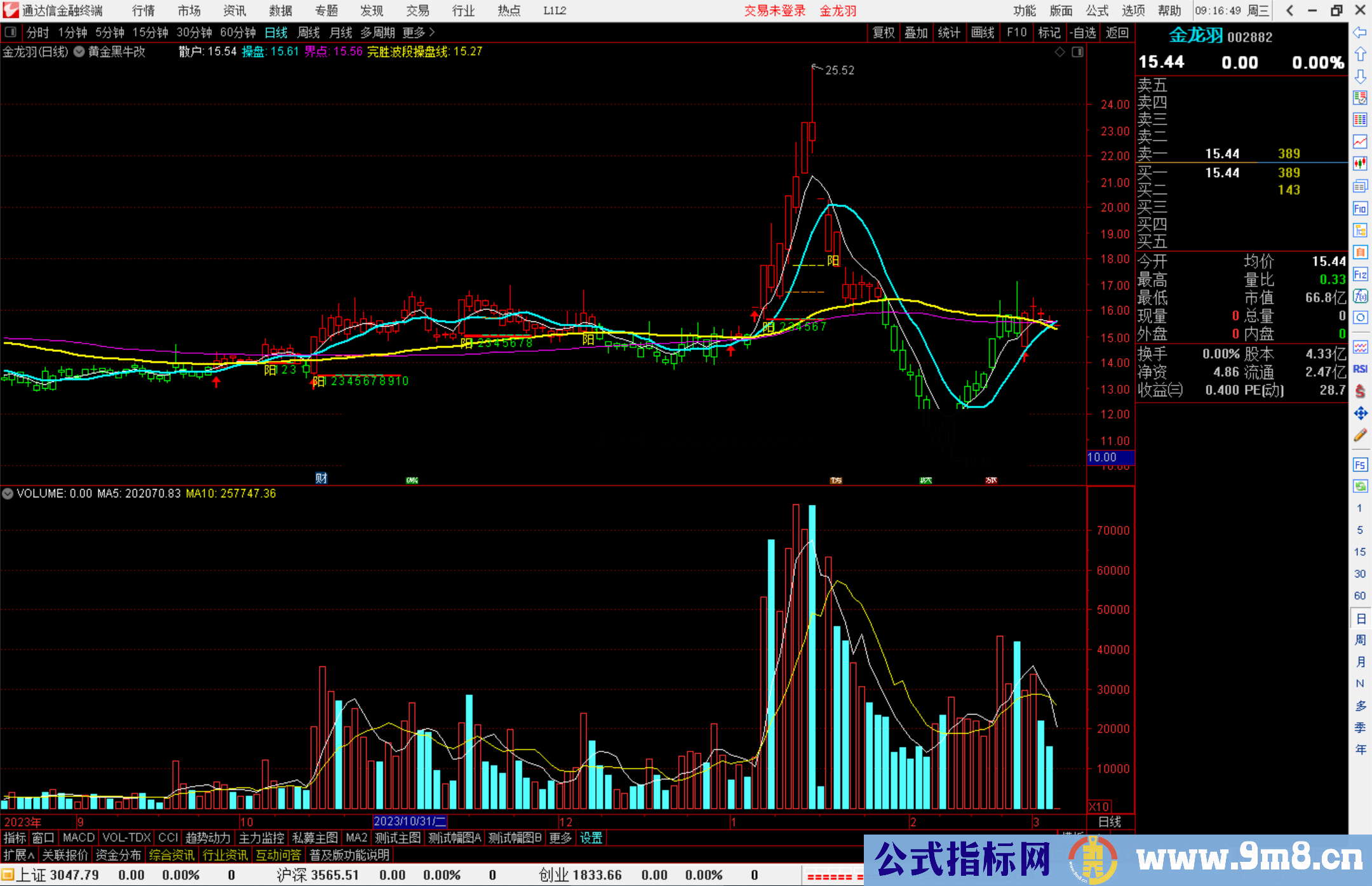Screen dimensions: 1372x886
Task: Toggle 叠加 overlay option
Action: (x=917, y=32)
